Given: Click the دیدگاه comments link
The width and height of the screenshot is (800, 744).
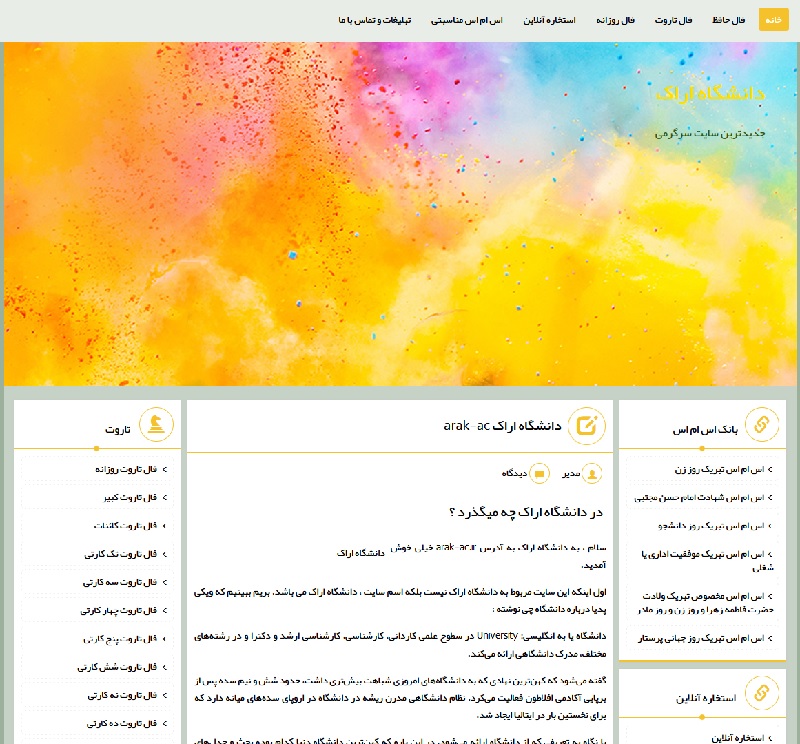Looking at the screenshot, I should click(514, 474).
